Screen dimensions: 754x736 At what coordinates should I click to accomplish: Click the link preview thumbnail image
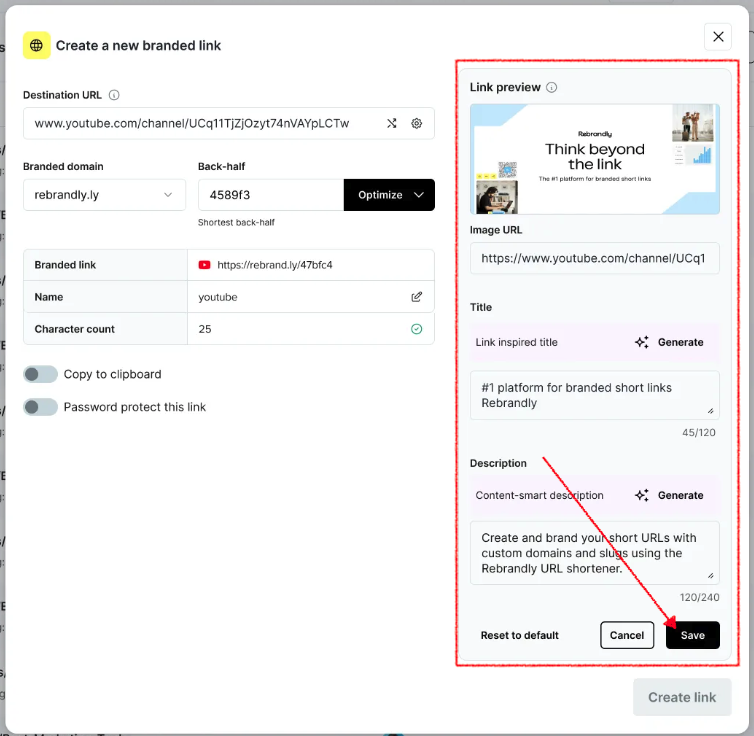pyautogui.click(x=595, y=159)
